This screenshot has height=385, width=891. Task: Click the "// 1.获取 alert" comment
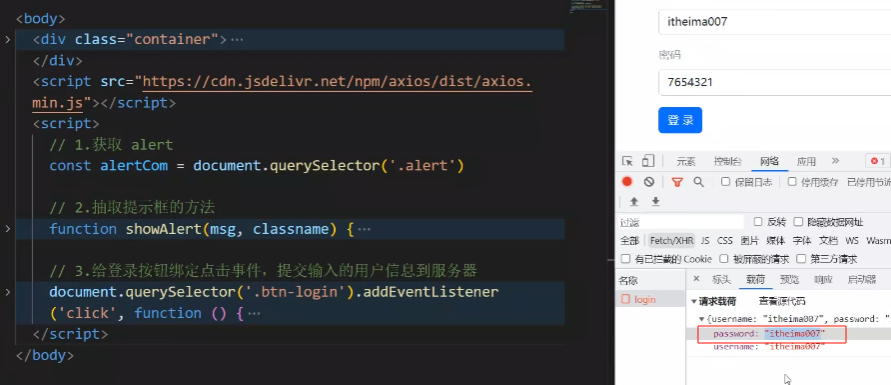pos(111,145)
